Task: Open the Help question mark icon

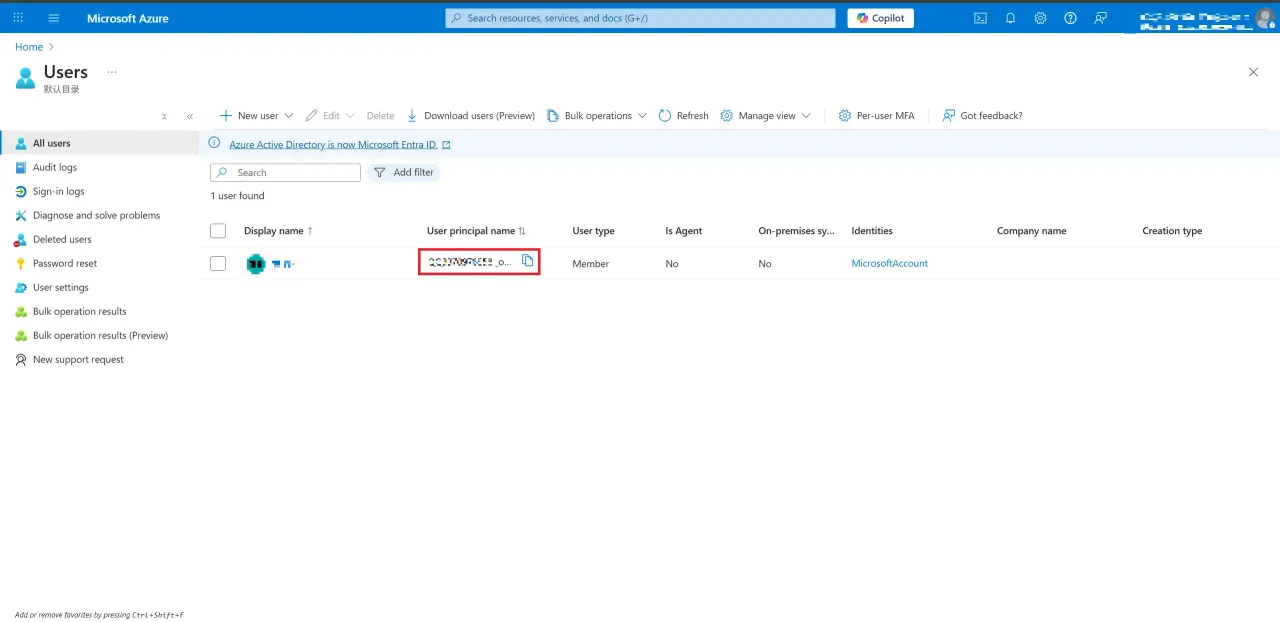Action: [x=1070, y=18]
